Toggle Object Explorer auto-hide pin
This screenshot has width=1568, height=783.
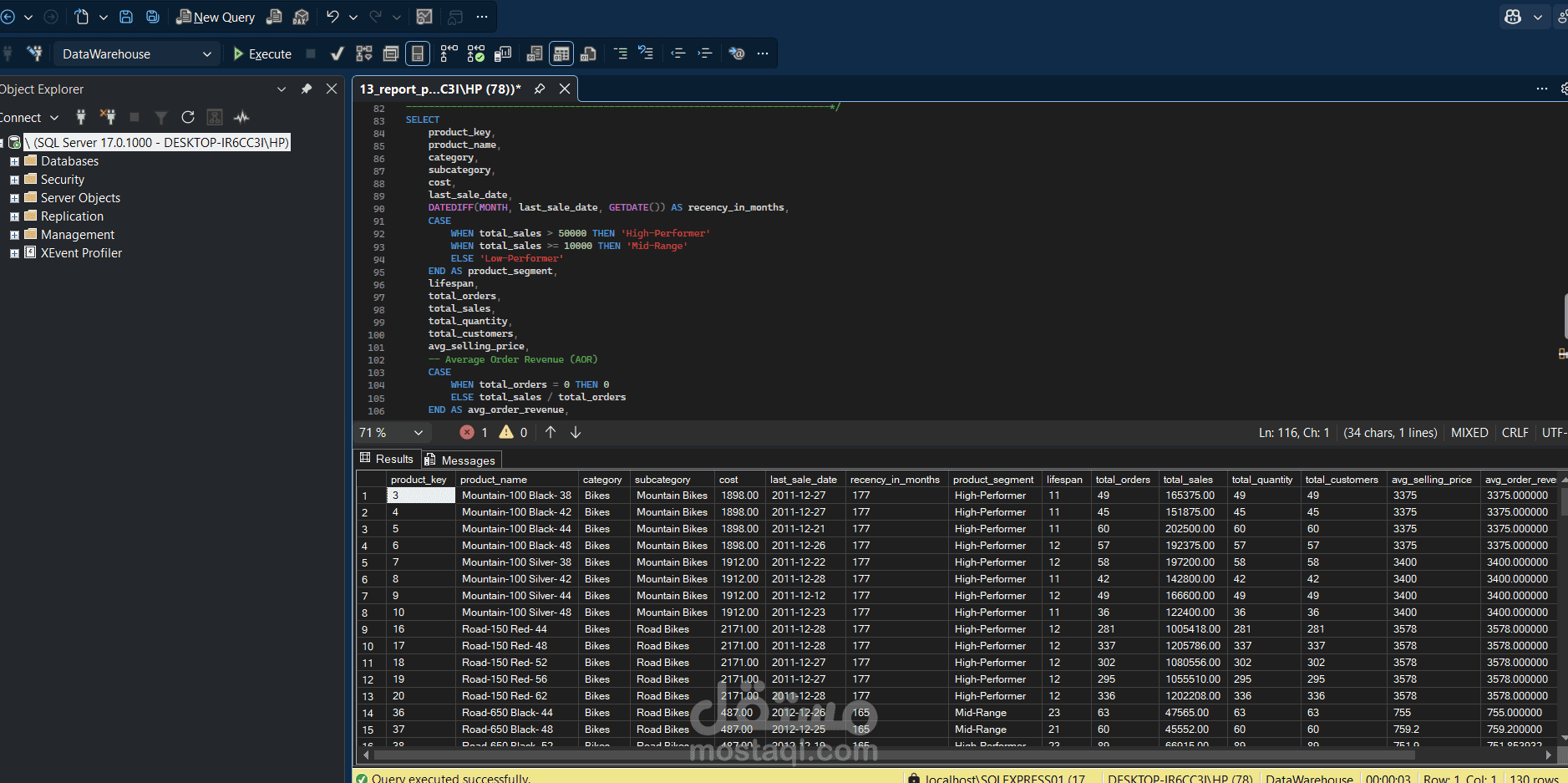[x=307, y=89]
